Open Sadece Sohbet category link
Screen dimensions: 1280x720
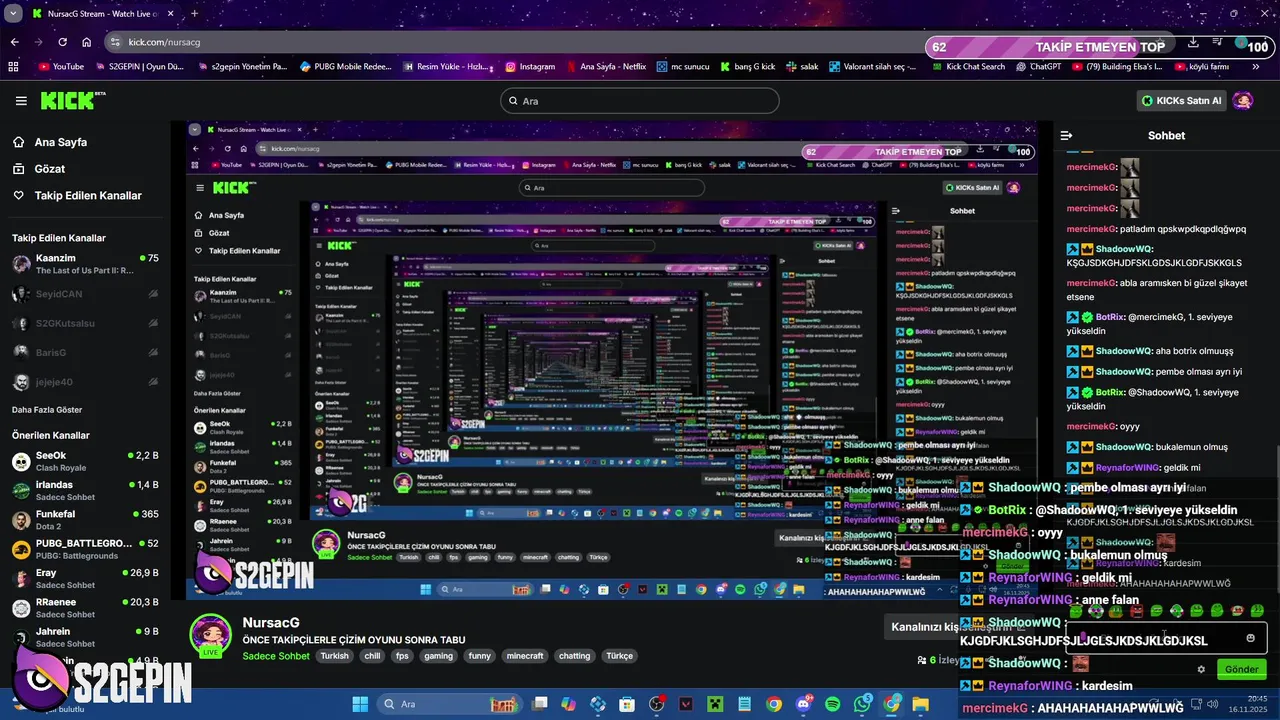276,656
